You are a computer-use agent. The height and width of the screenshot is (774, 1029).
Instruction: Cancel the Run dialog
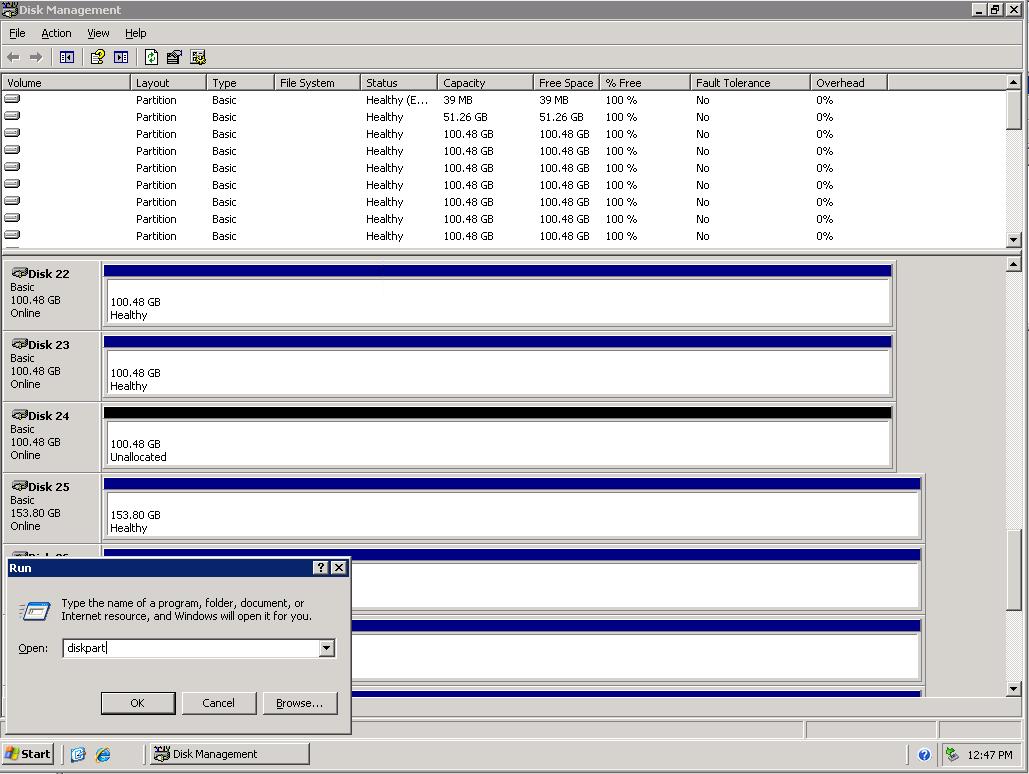point(219,703)
